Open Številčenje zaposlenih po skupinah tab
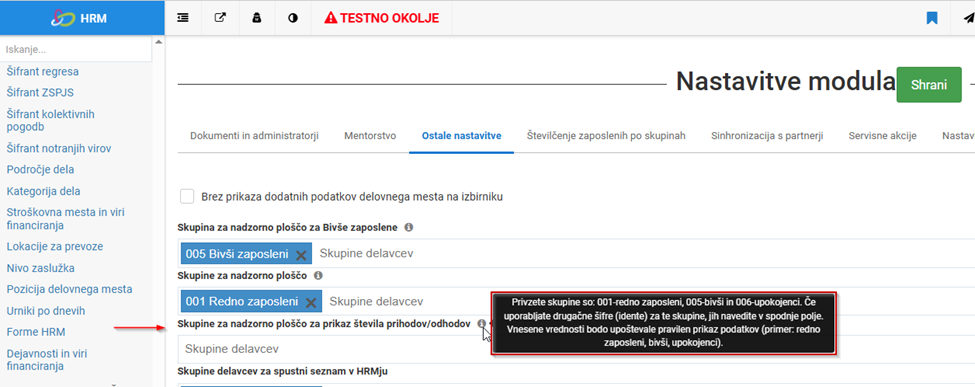Viewport: 975px width, 387px height. tap(606, 136)
